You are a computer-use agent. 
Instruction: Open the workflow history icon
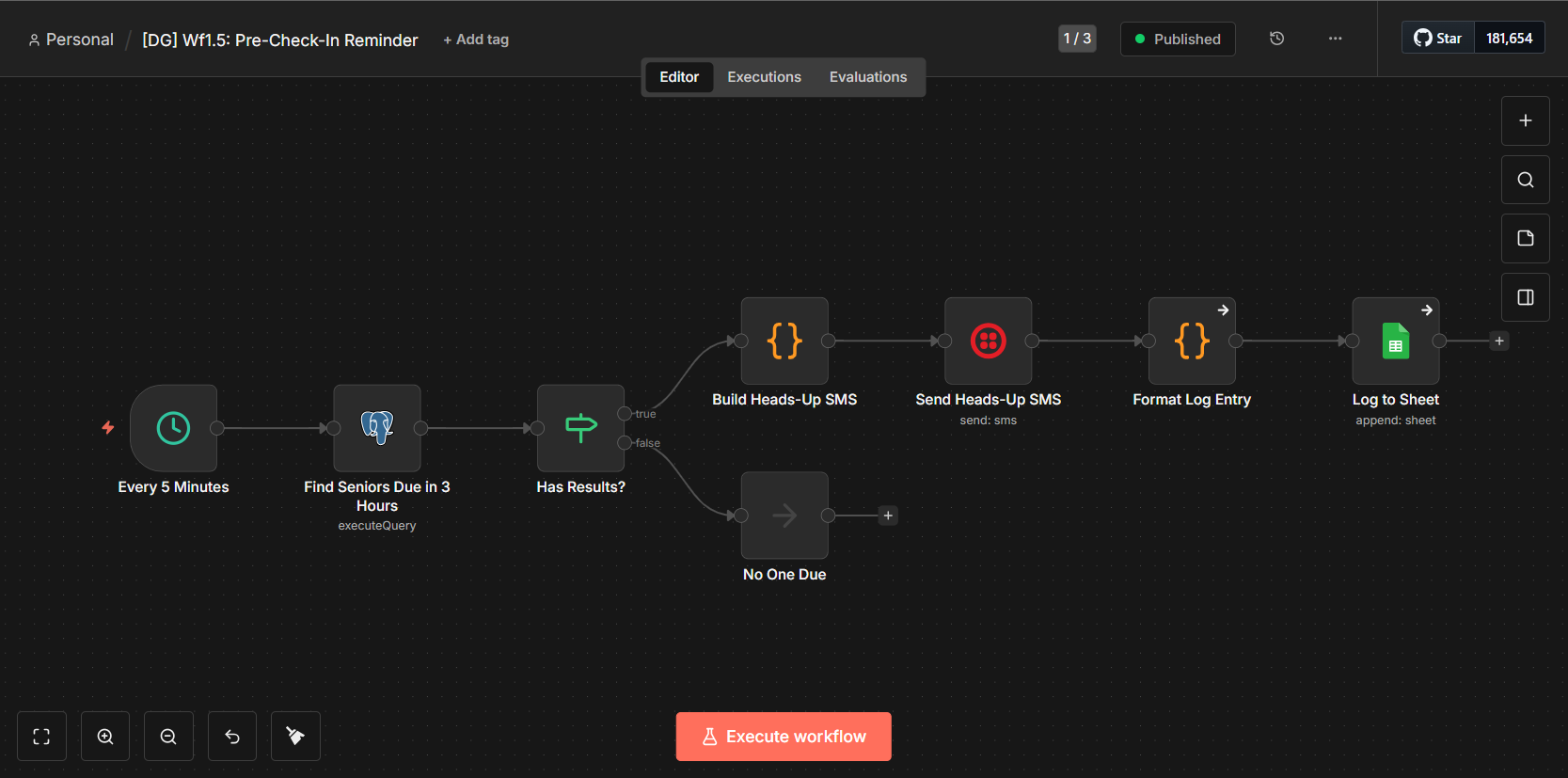coord(1276,39)
